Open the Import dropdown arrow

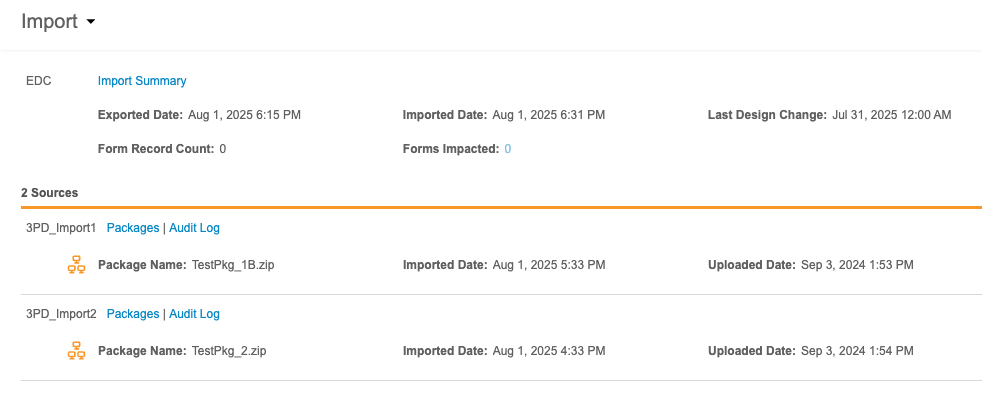(x=91, y=22)
